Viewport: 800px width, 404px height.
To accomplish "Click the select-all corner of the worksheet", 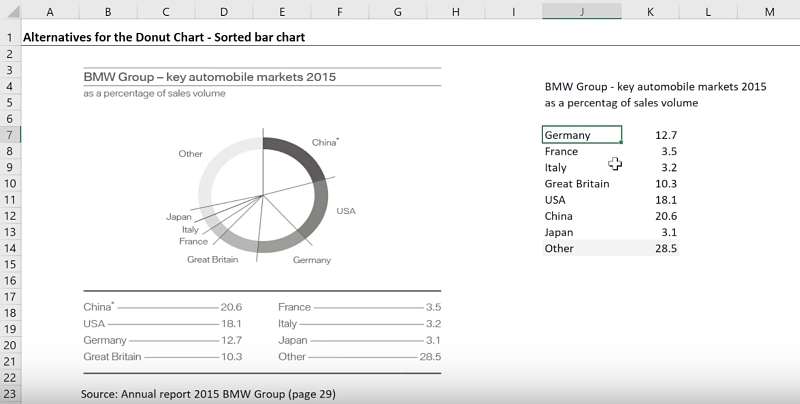I will [x=9, y=10].
